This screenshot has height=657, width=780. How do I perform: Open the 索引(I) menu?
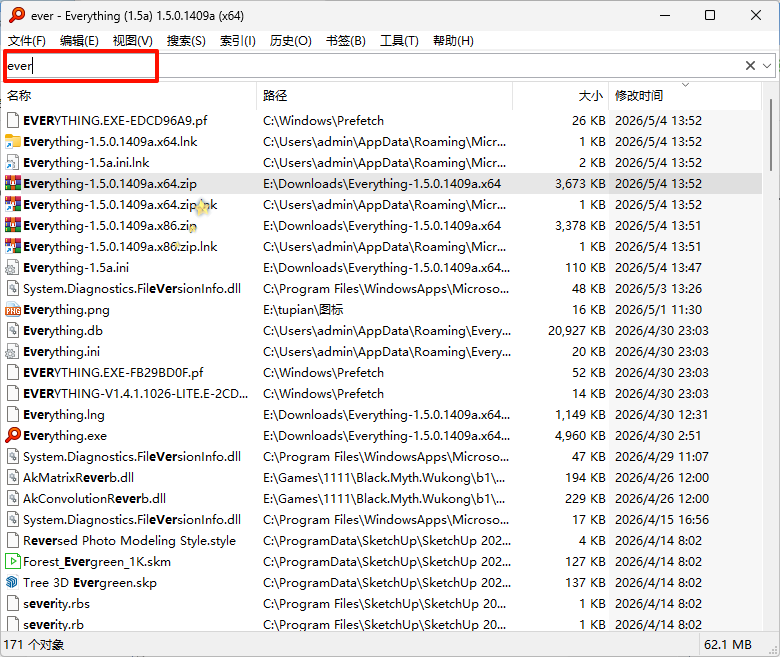[x=238, y=41]
